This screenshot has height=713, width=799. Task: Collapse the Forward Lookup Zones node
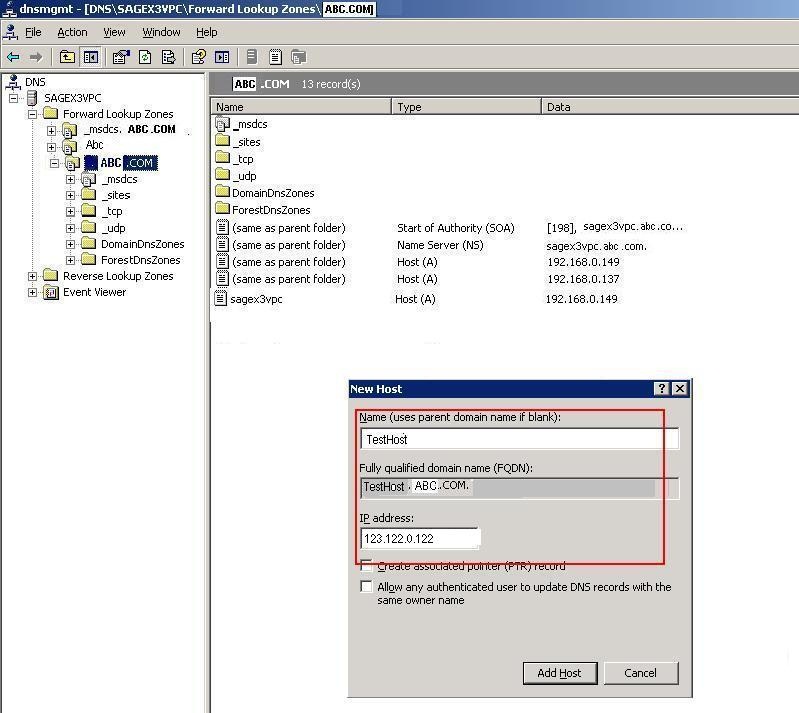coord(33,114)
